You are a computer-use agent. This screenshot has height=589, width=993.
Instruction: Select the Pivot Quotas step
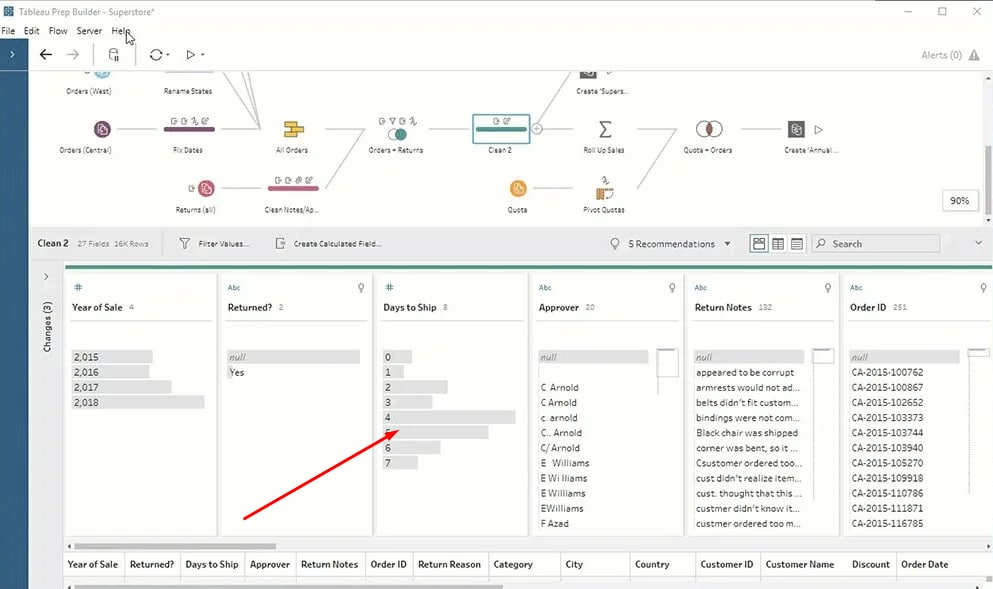pyautogui.click(x=604, y=193)
